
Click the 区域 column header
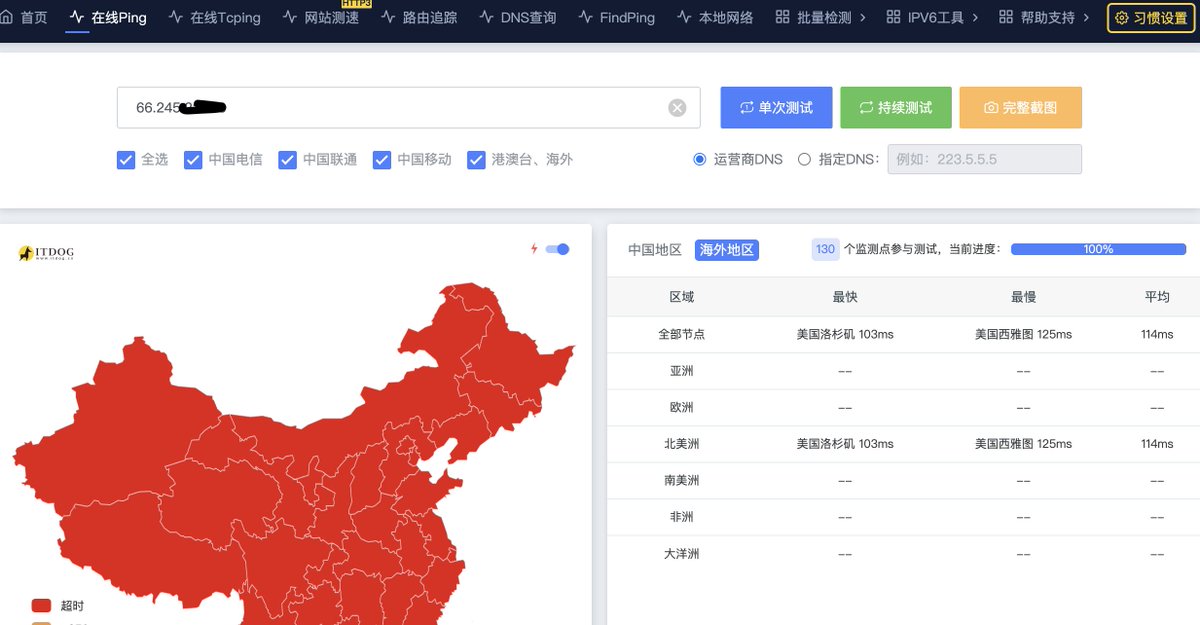coord(681,297)
